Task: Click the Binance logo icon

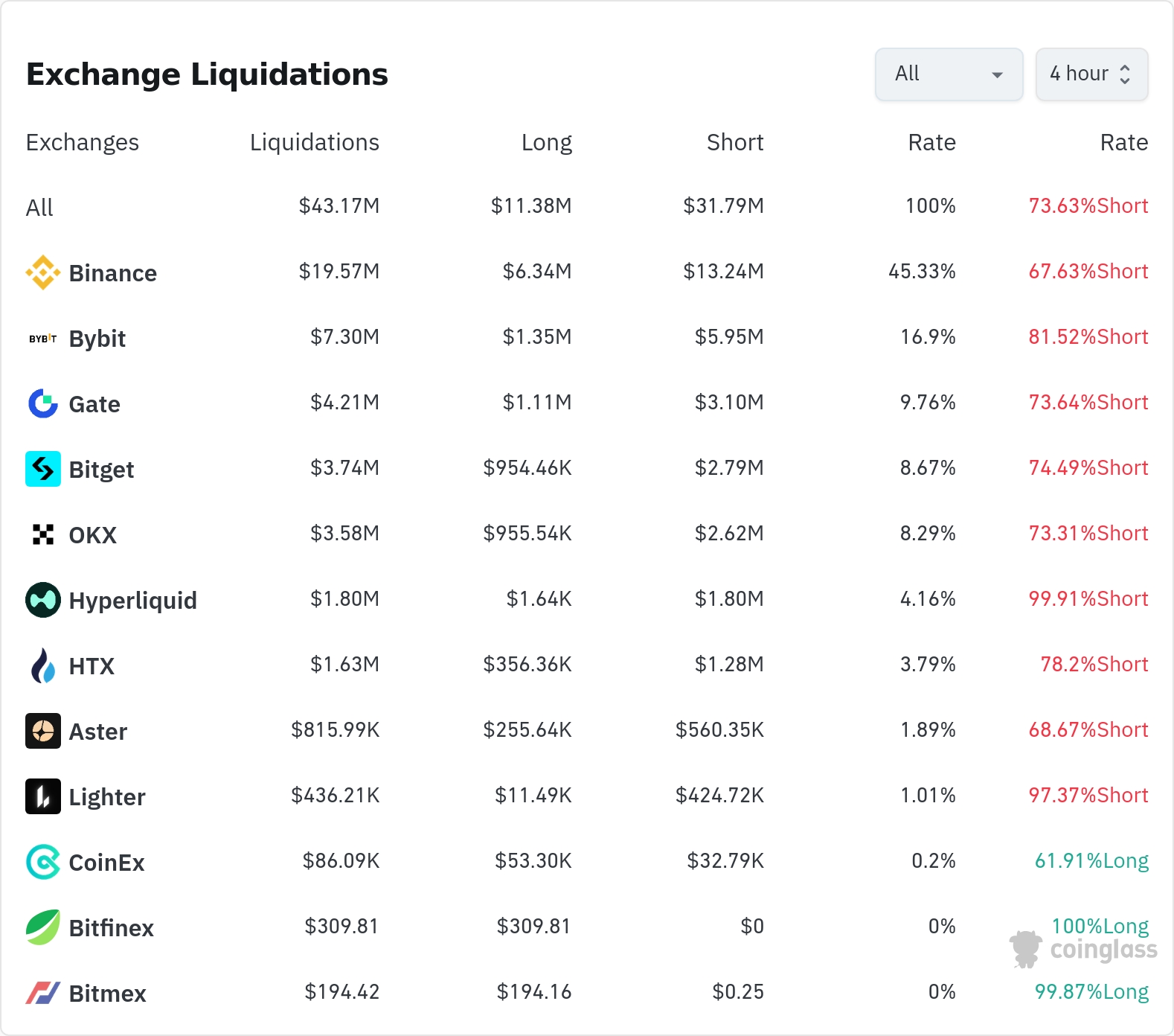Action: pos(43,272)
